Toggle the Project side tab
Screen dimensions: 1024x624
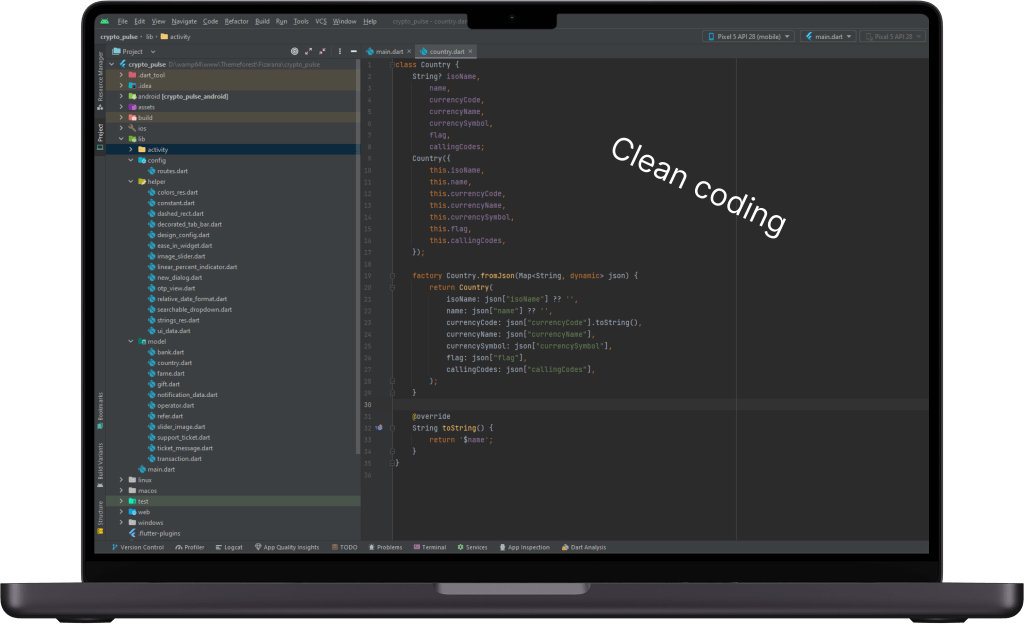point(101,137)
